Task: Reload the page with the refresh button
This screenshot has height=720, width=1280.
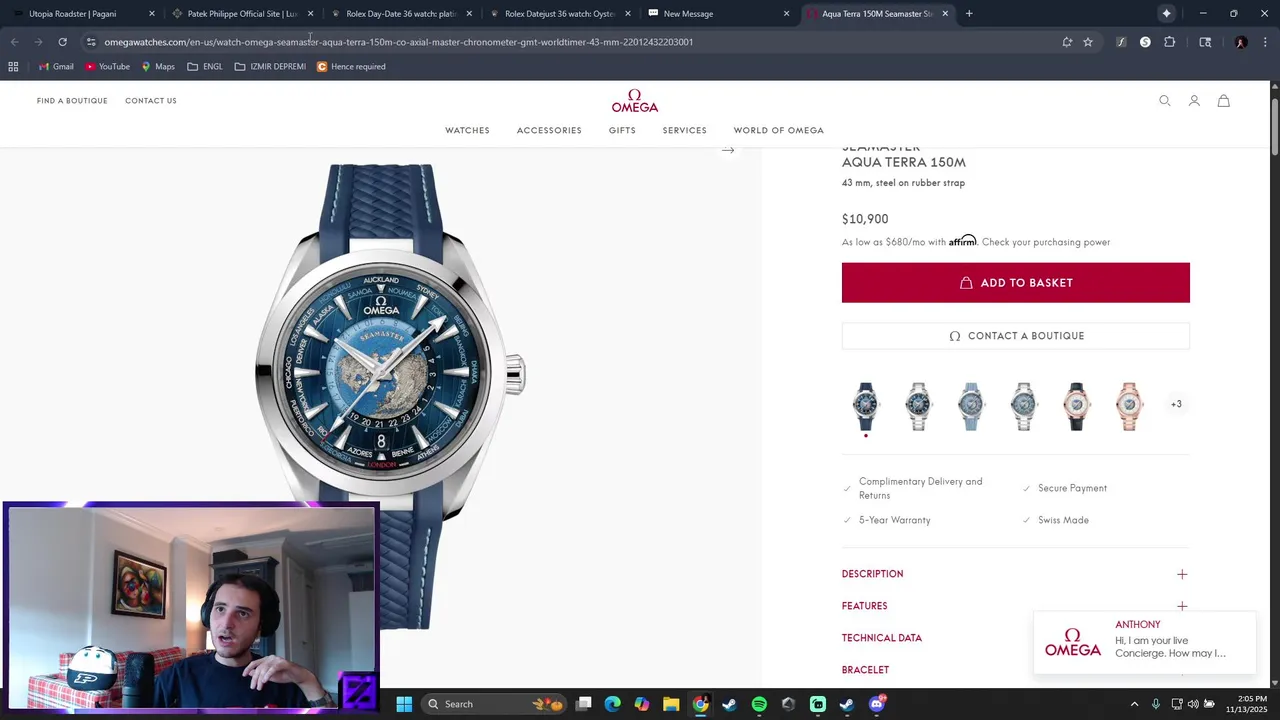Action: [x=62, y=42]
